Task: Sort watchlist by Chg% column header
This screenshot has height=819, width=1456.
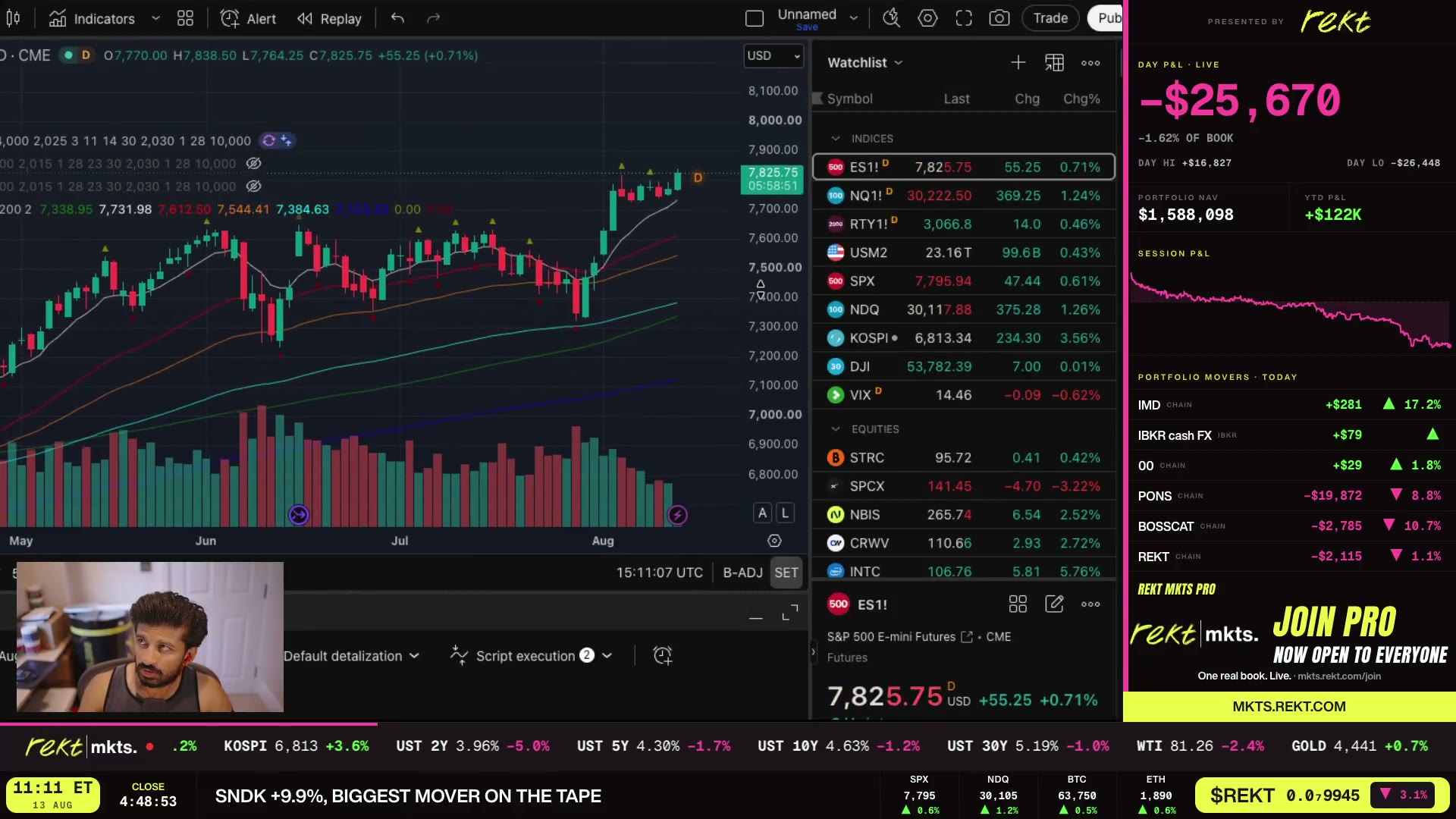Action: (1081, 99)
